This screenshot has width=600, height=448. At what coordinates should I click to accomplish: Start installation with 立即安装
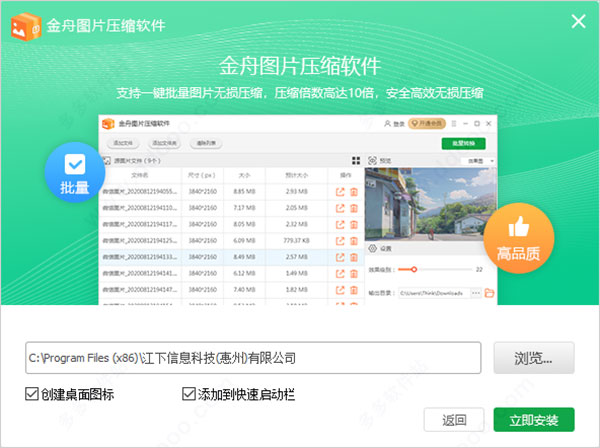point(534,420)
